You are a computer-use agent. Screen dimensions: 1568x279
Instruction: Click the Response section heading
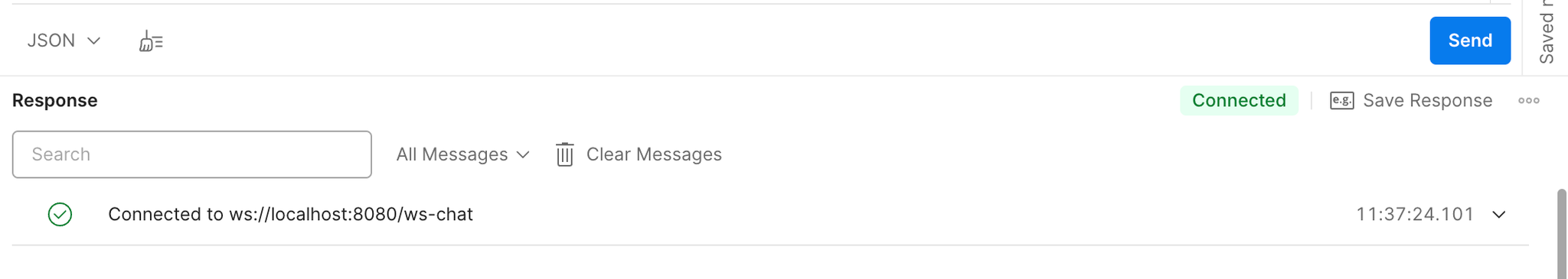(54, 101)
